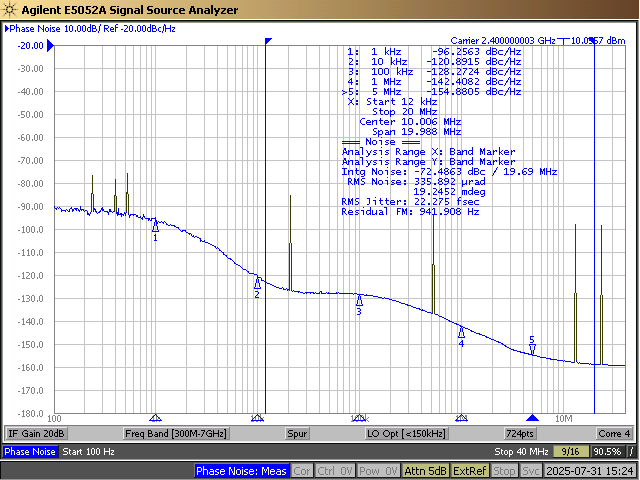Click the solid marker 5 triangle on frequency axis
640x480 pixels.
click(x=532, y=418)
